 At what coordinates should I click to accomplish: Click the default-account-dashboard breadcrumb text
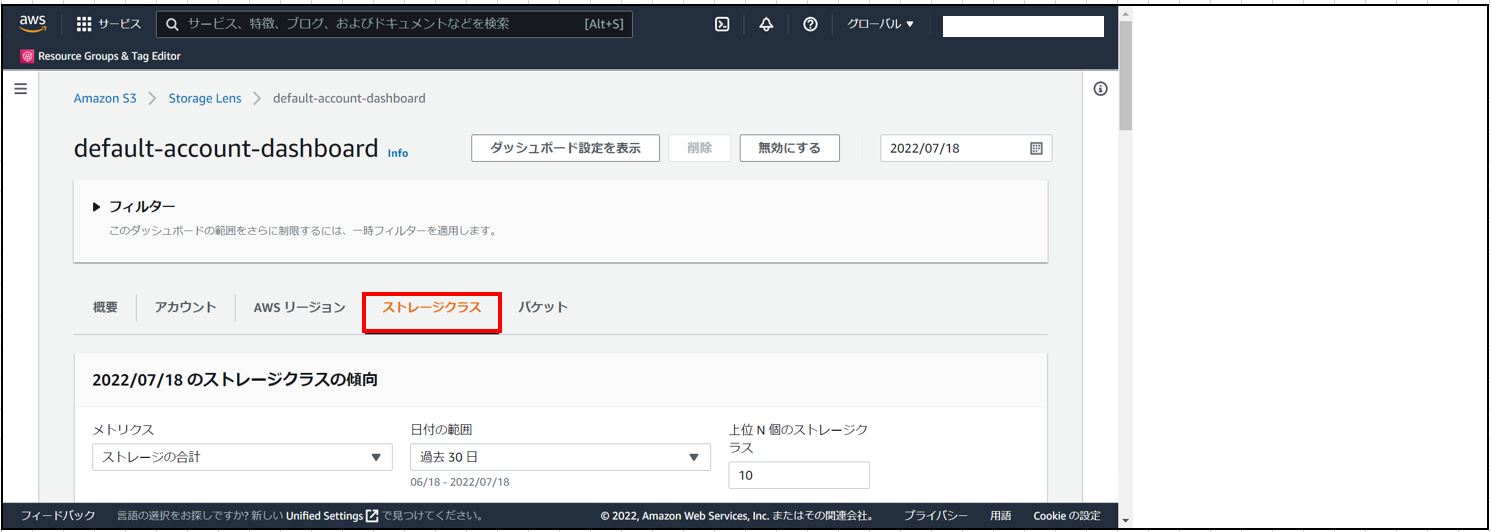point(349,98)
